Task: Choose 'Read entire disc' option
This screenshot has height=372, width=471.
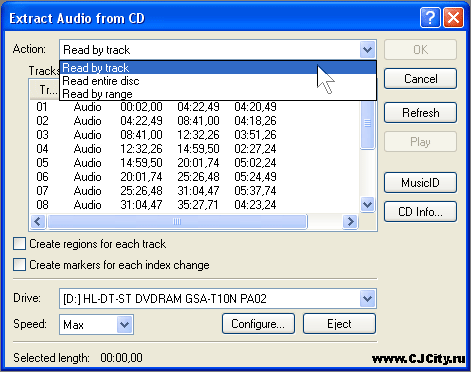Action: pos(218,81)
